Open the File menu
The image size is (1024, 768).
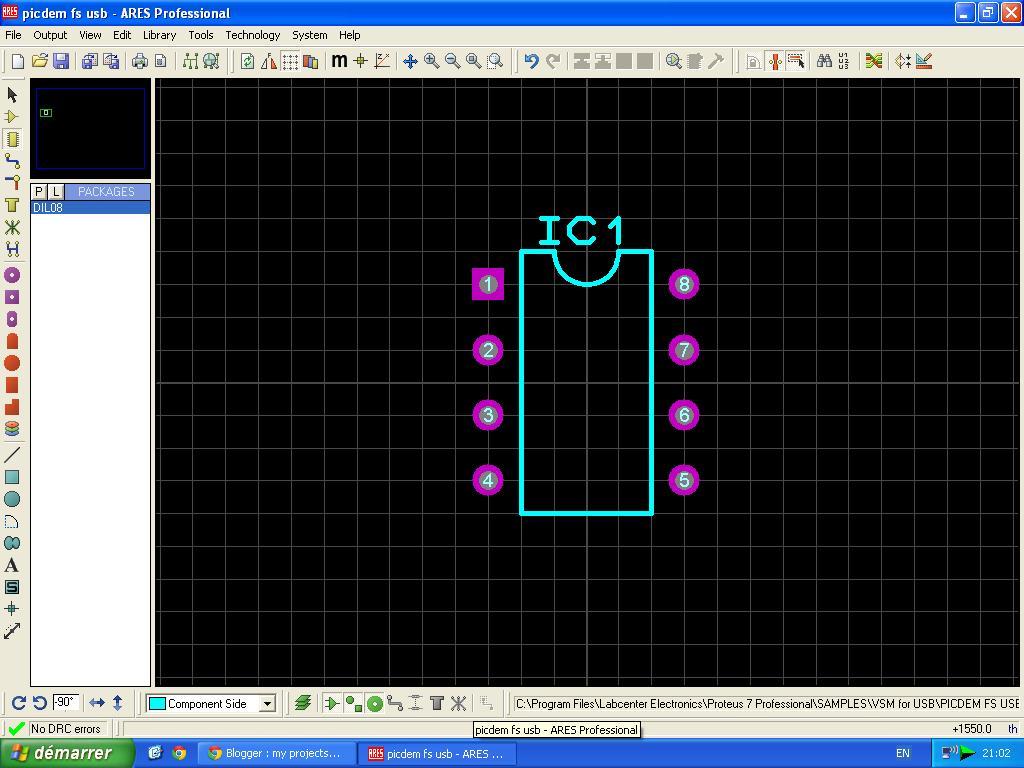(13, 35)
